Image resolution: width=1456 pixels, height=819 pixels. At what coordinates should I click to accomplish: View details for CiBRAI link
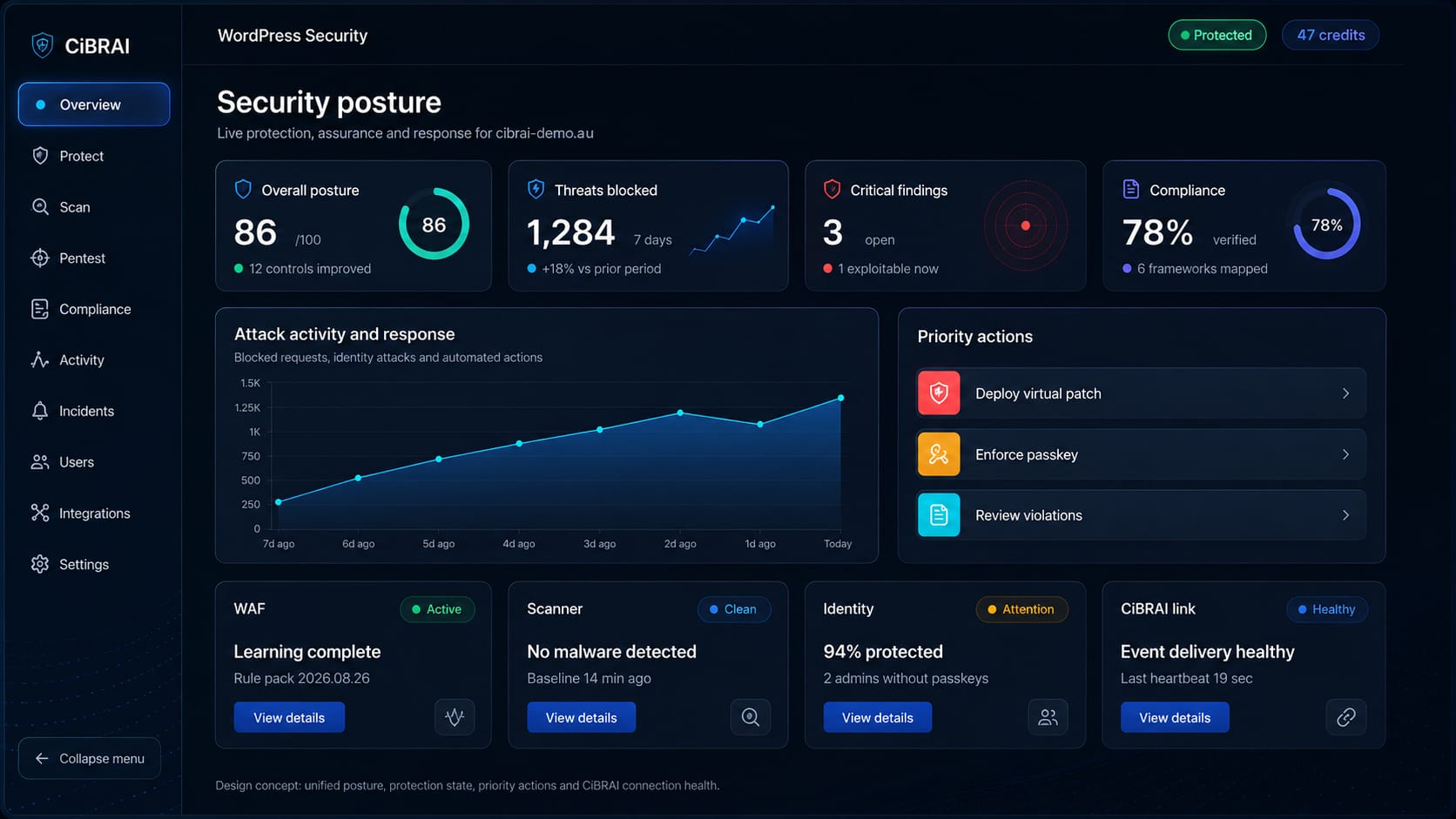coord(1175,717)
